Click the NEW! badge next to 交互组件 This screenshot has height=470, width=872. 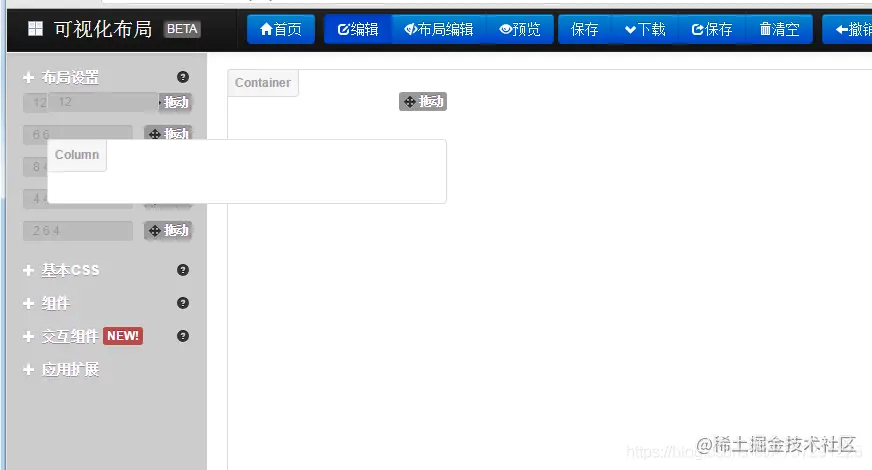tap(123, 336)
